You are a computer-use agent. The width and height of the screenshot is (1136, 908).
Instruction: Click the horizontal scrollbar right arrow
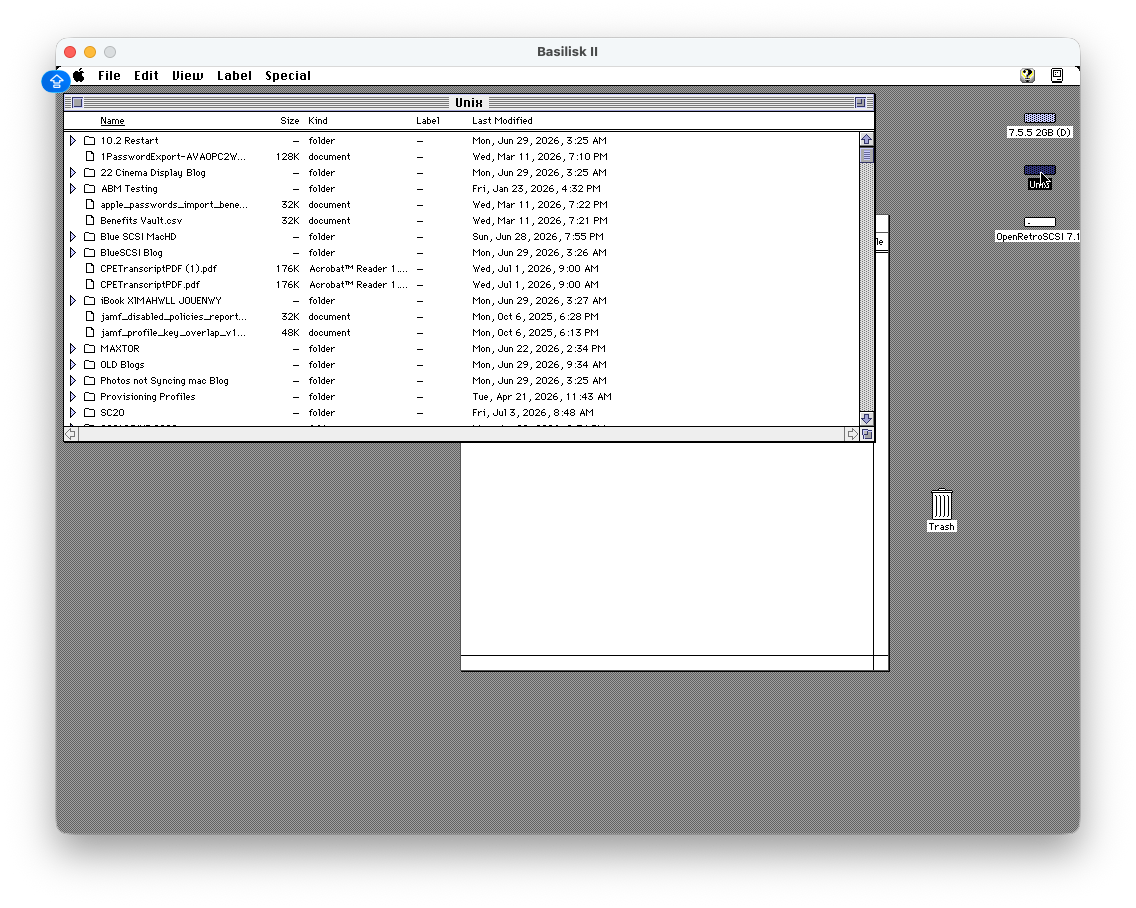pyautogui.click(x=852, y=434)
